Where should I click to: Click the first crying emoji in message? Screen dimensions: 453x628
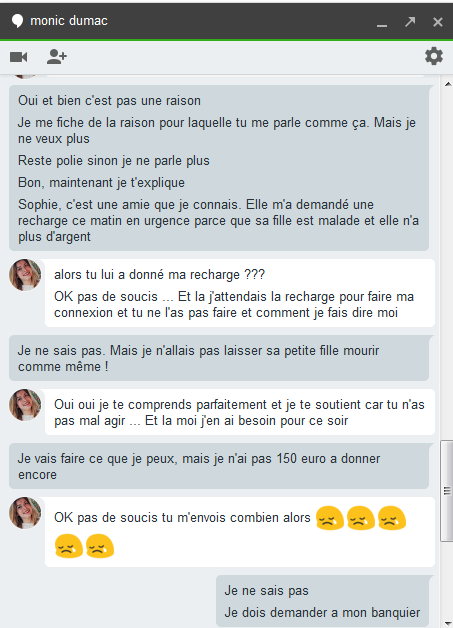point(330,518)
